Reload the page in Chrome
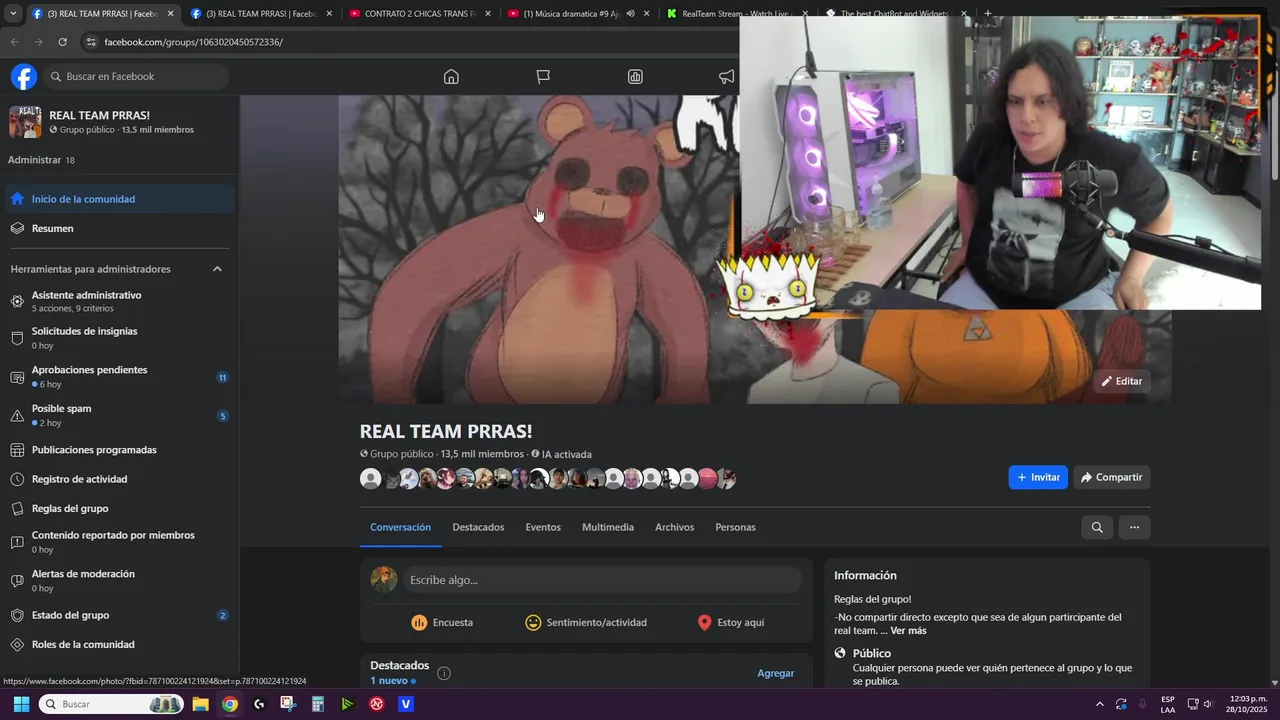The image size is (1280, 720). (62, 42)
